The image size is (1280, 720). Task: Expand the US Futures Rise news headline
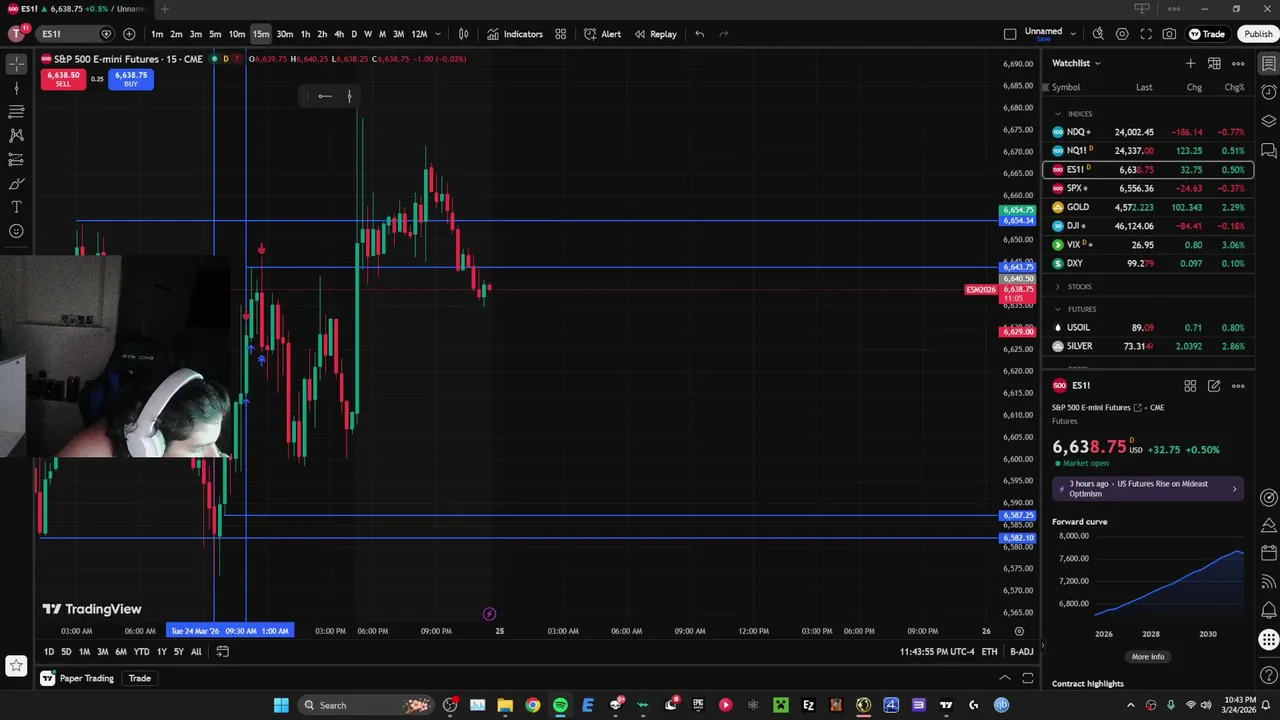coord(1148,489)
